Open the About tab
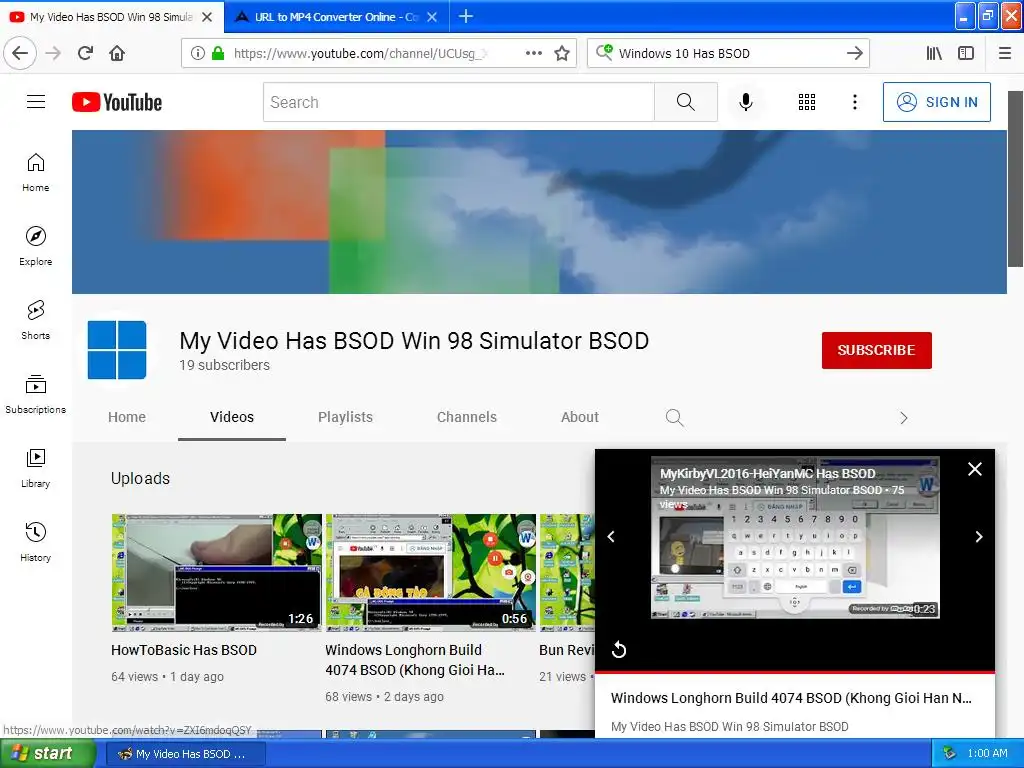1024x768 pixels. [x=580, y=417]
